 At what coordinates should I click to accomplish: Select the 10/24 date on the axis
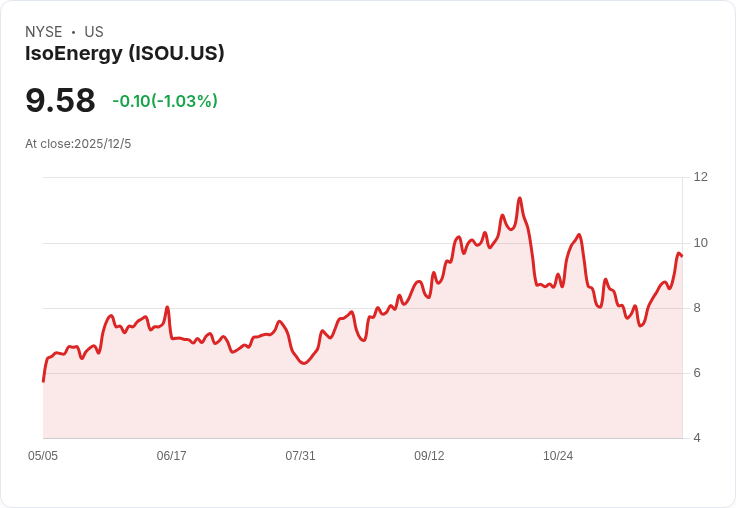pos(558,456)
